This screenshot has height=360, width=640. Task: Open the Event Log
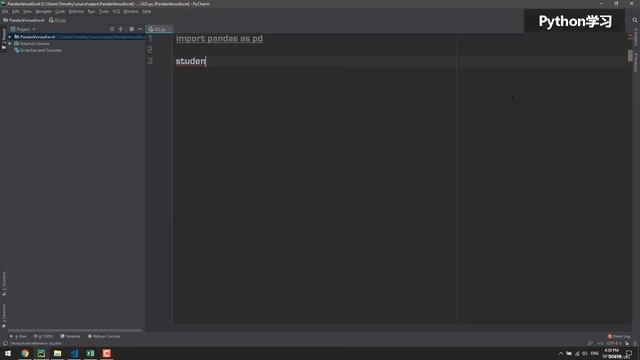[x=619, y=336]
